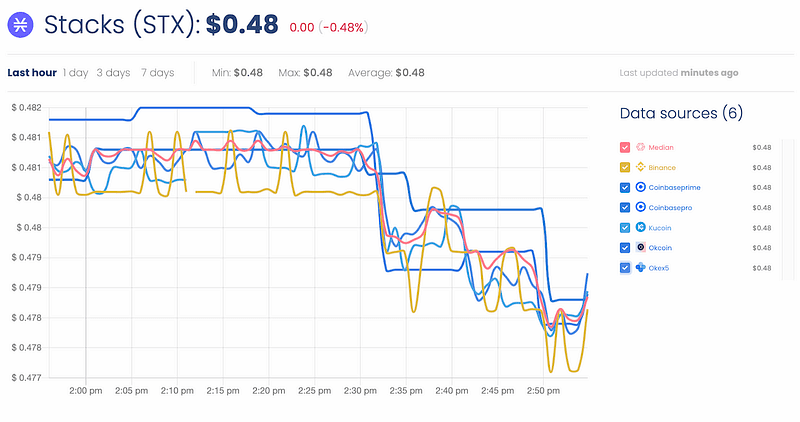The height and width of the screenshot is (422, 800).
Task: Click the Binance logo icon
Action: coord(641,167)
